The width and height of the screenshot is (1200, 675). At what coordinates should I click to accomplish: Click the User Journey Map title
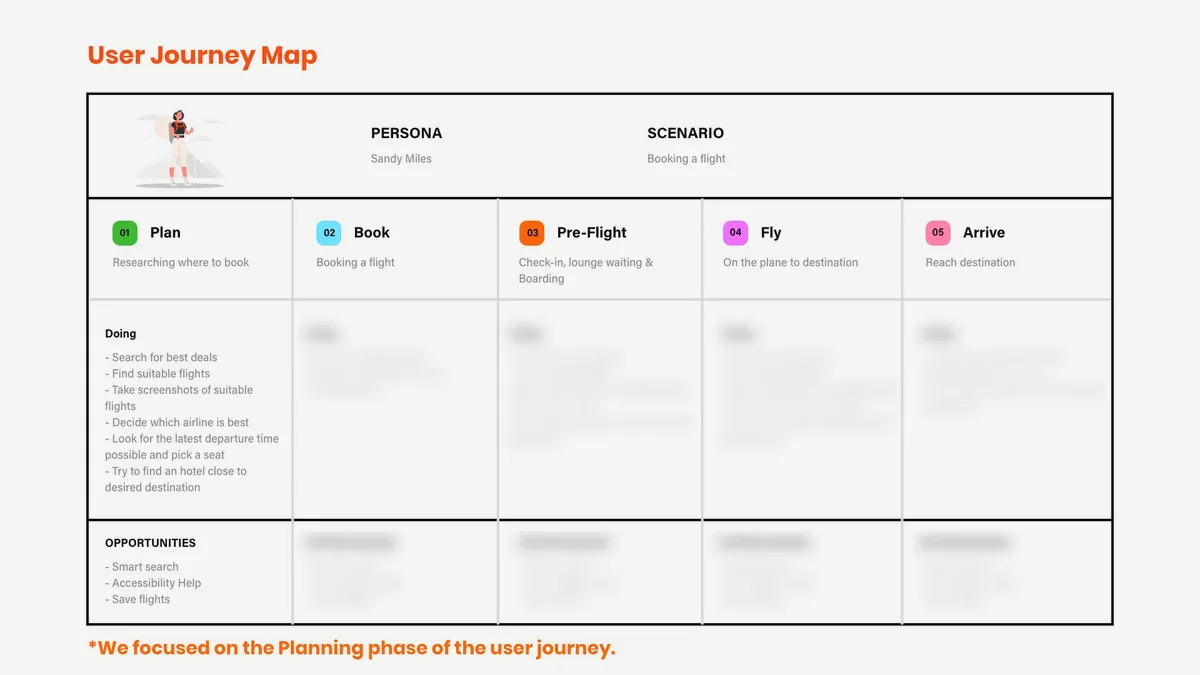202,55
